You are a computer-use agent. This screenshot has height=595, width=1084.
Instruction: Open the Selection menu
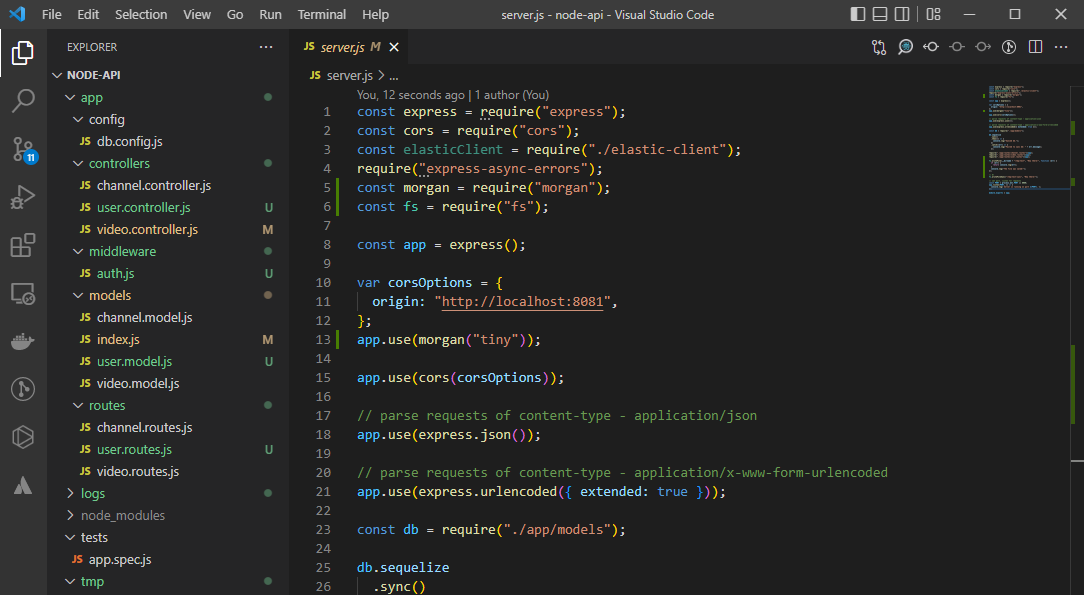(141, 15)
